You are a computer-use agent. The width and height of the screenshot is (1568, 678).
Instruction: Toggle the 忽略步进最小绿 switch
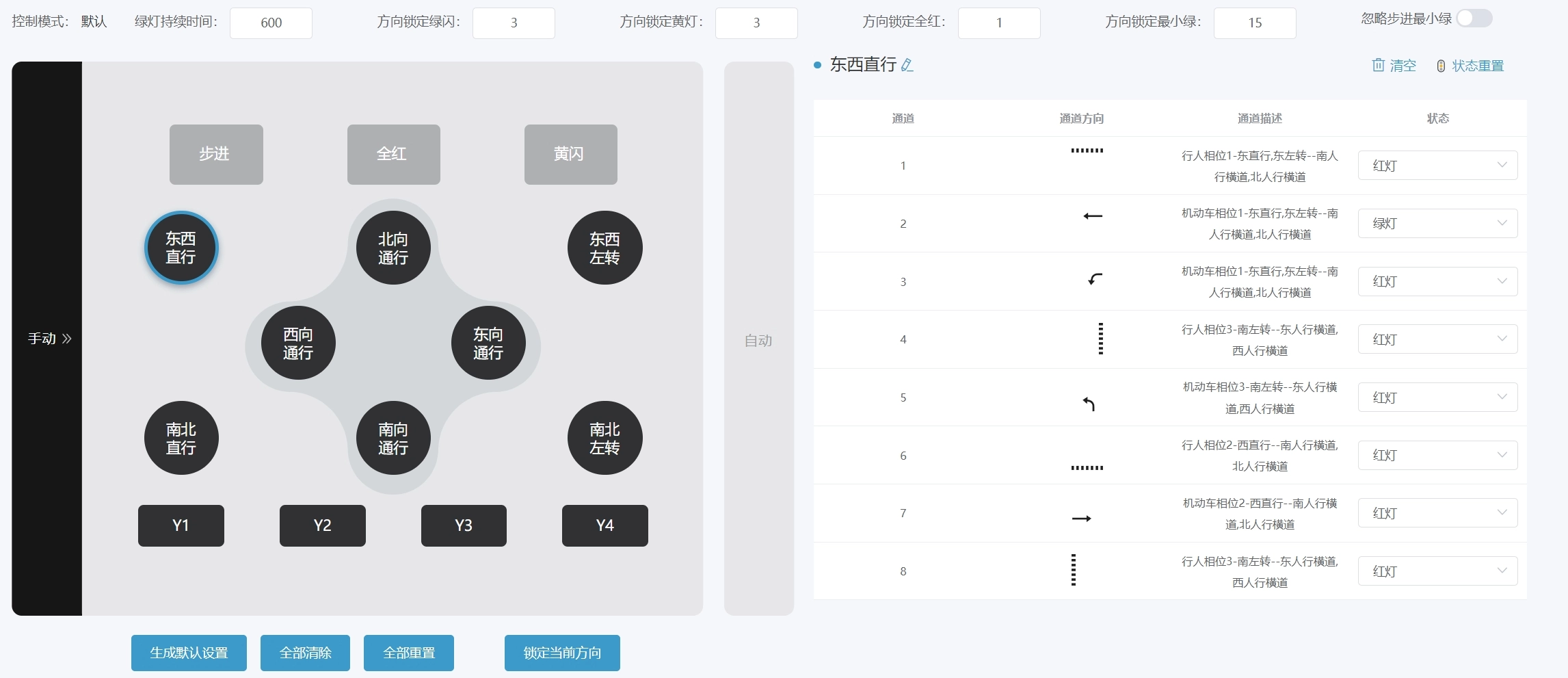1474,18
